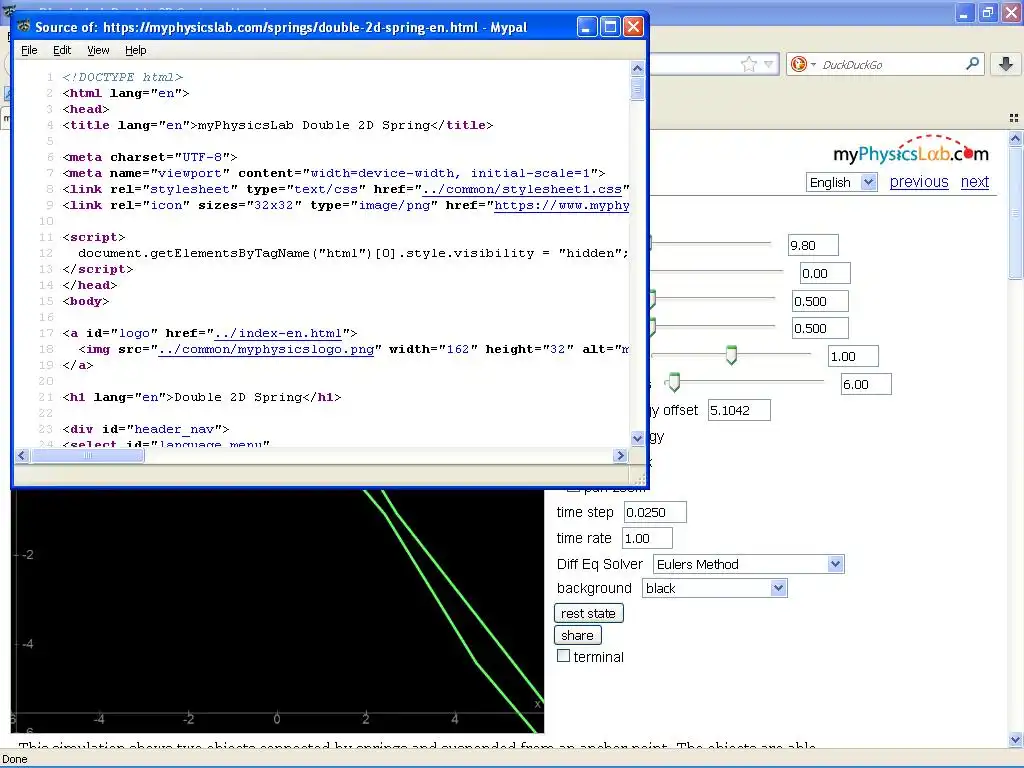1024x768 pixels.
Task: Click source window horizontal scroll right arrow
Action: click(x=620, y=455)
